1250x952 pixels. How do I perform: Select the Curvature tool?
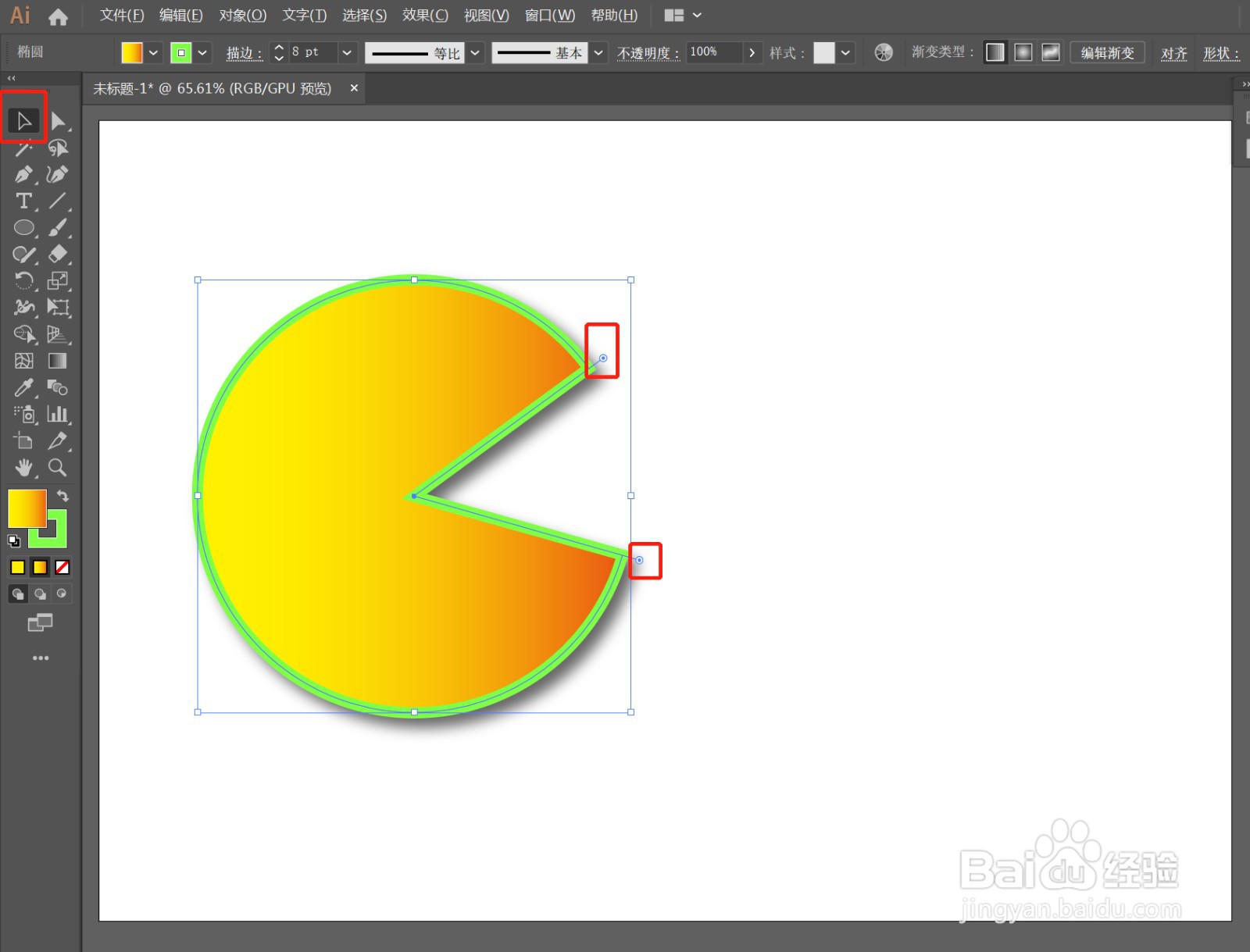pos(58,174)
